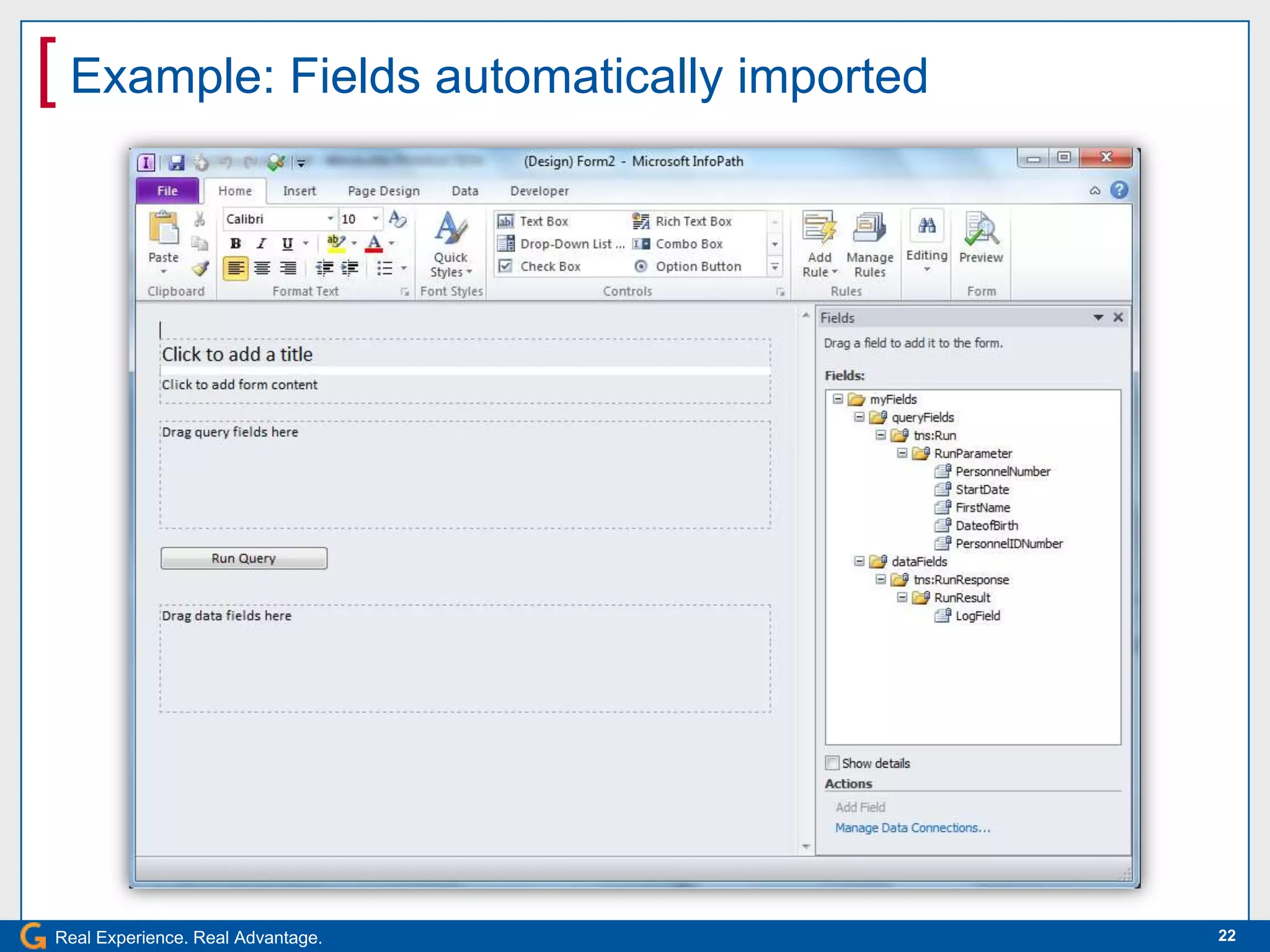
Task: Insert a Drop-Down List control
Action: 561,244
